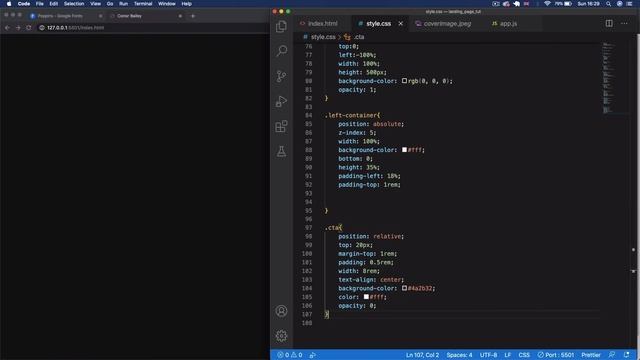The image size is (640, 360).
Task: Click Ln 107, Col 2 status entry
Action: pos(422,355)
